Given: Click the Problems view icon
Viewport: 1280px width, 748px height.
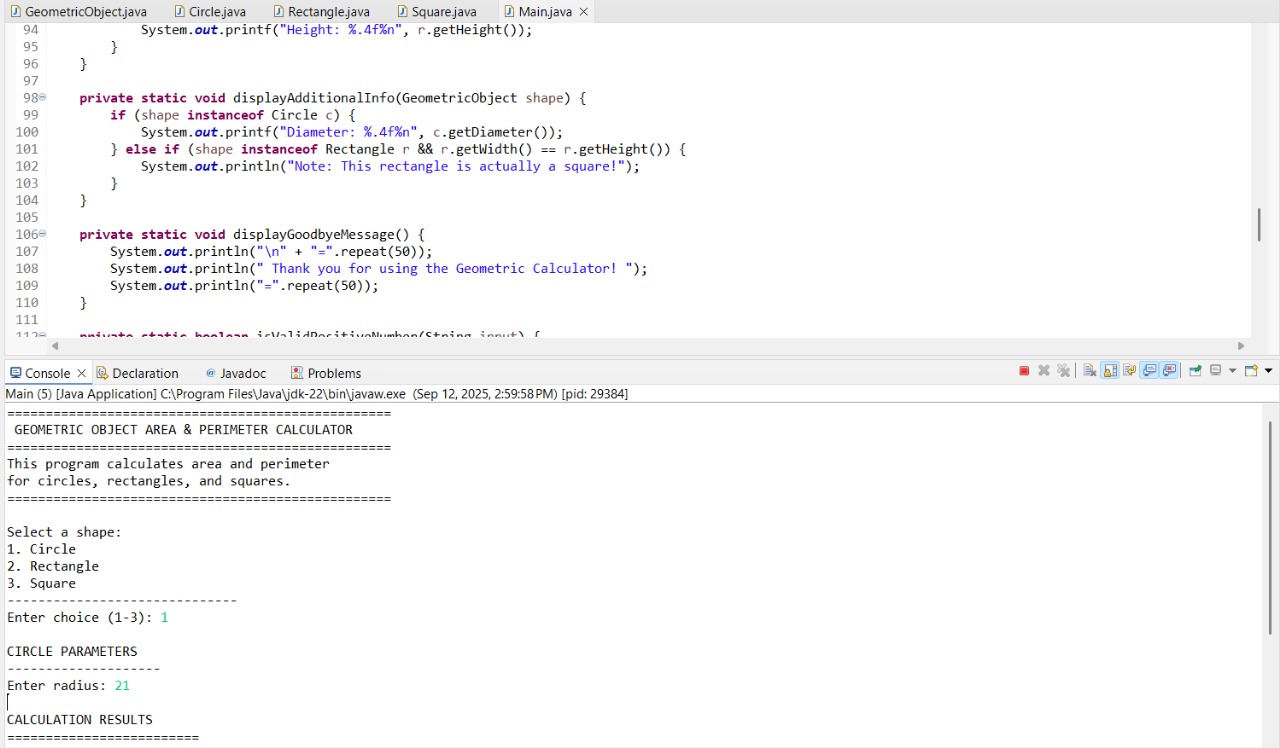Looking at the screenshot, I should coord(297,373).
